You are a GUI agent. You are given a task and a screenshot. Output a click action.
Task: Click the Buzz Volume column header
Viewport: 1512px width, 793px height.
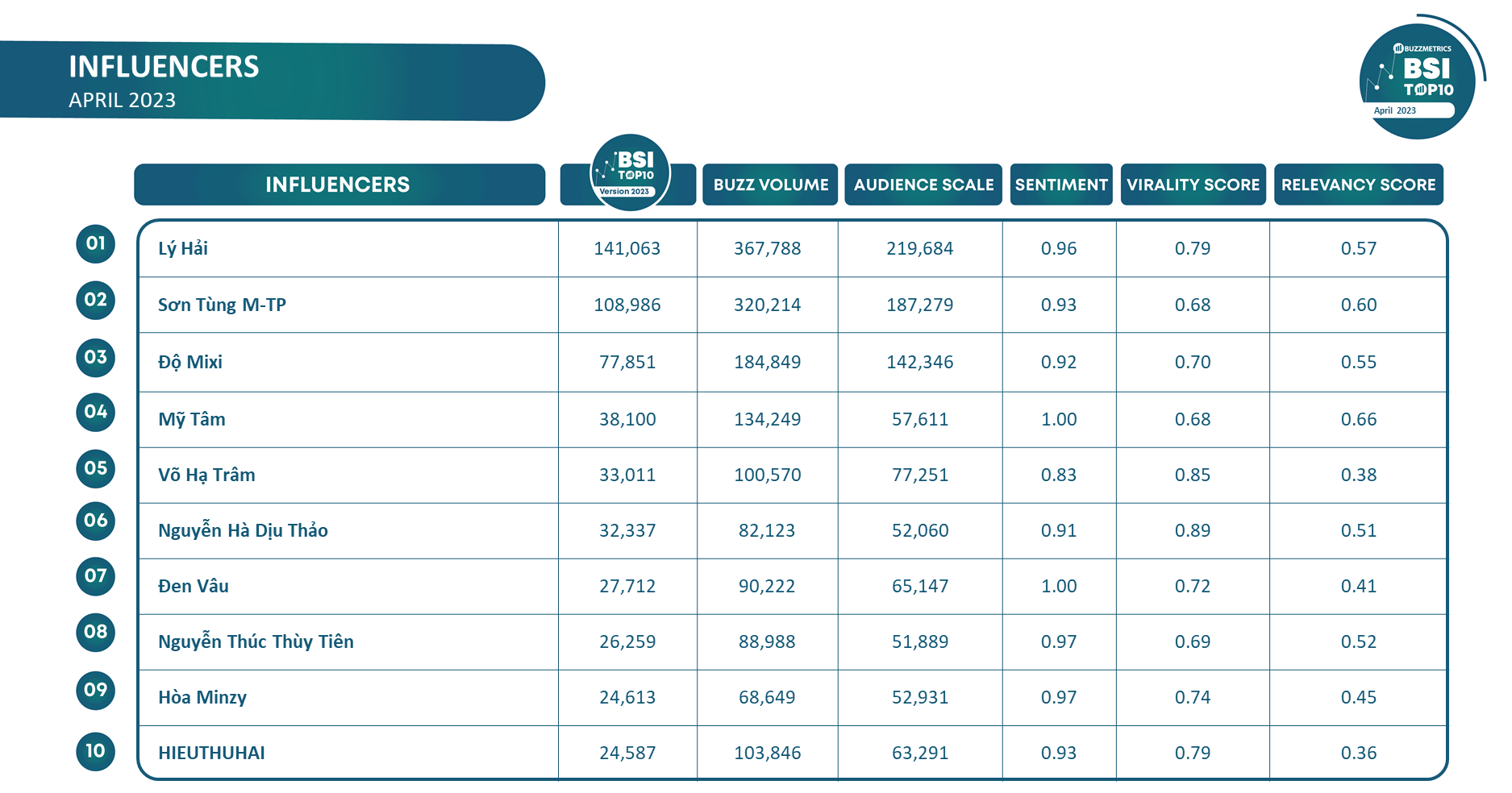tap(770, 185)
